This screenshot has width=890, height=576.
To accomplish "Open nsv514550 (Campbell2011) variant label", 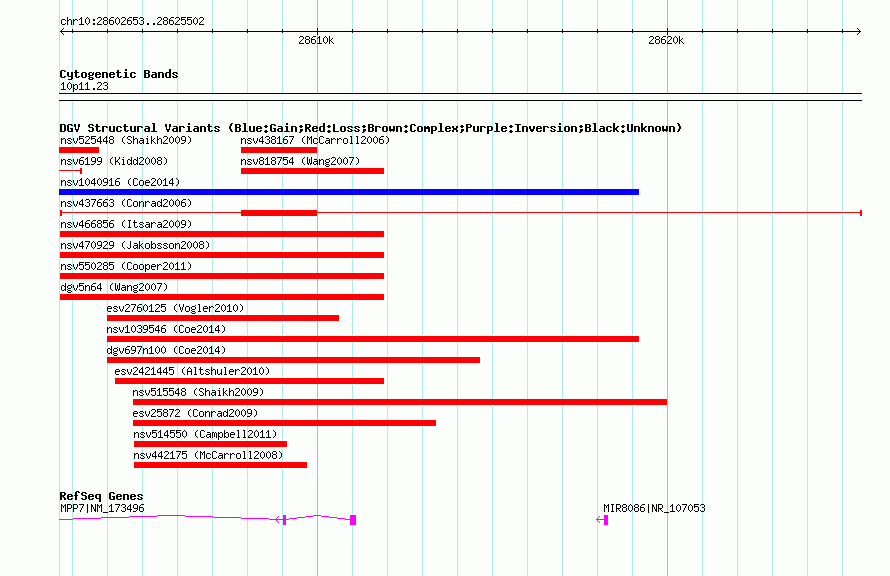I will [205, 434].
